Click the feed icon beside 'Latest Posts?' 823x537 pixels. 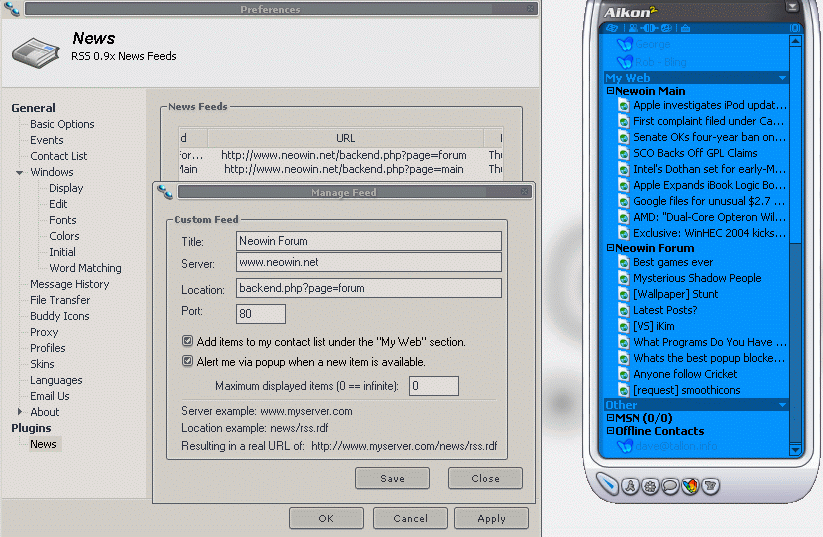[624, 311]
